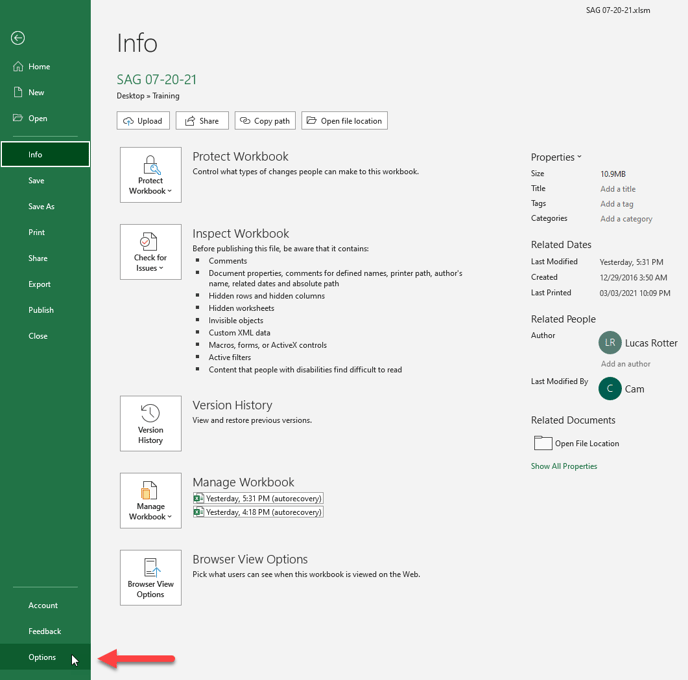Click the Add a title field
This screenshot has width=688, height=680.
click(x=617, y=189)
